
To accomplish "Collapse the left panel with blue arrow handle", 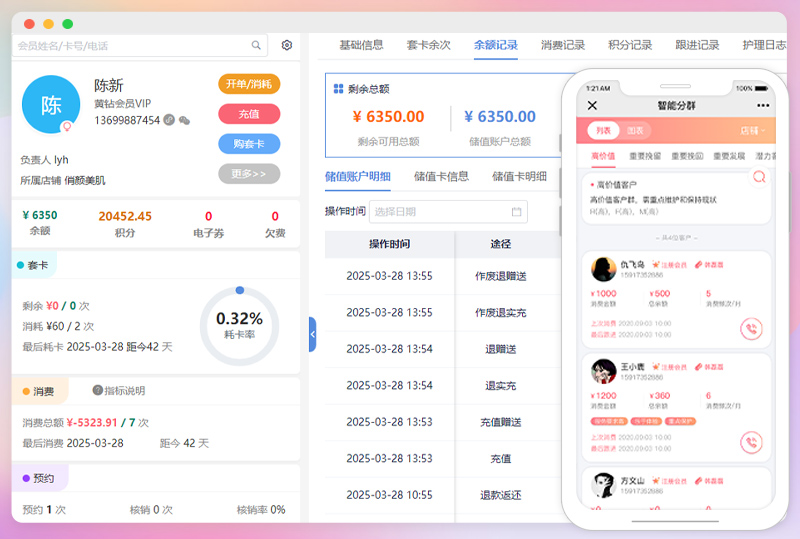I will click(x=313, y=334).
